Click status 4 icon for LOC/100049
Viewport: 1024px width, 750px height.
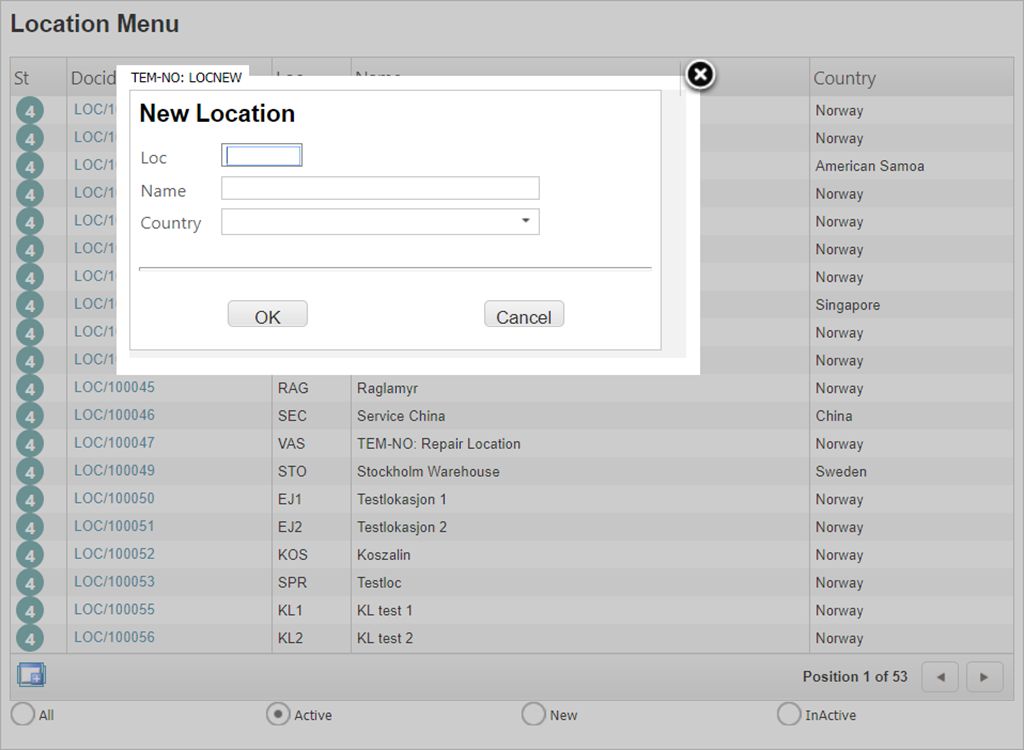pyautogui.click(x=30, y=472)
